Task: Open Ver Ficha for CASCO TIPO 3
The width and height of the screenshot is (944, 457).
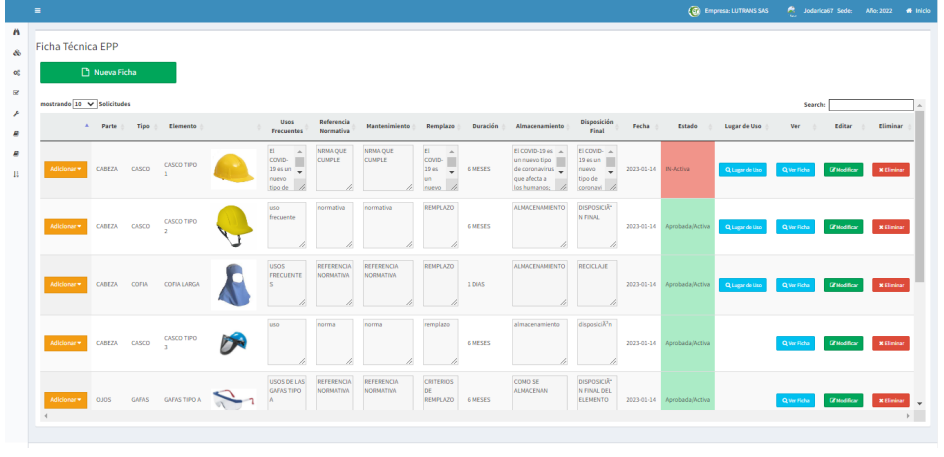Action: (796, 343)
